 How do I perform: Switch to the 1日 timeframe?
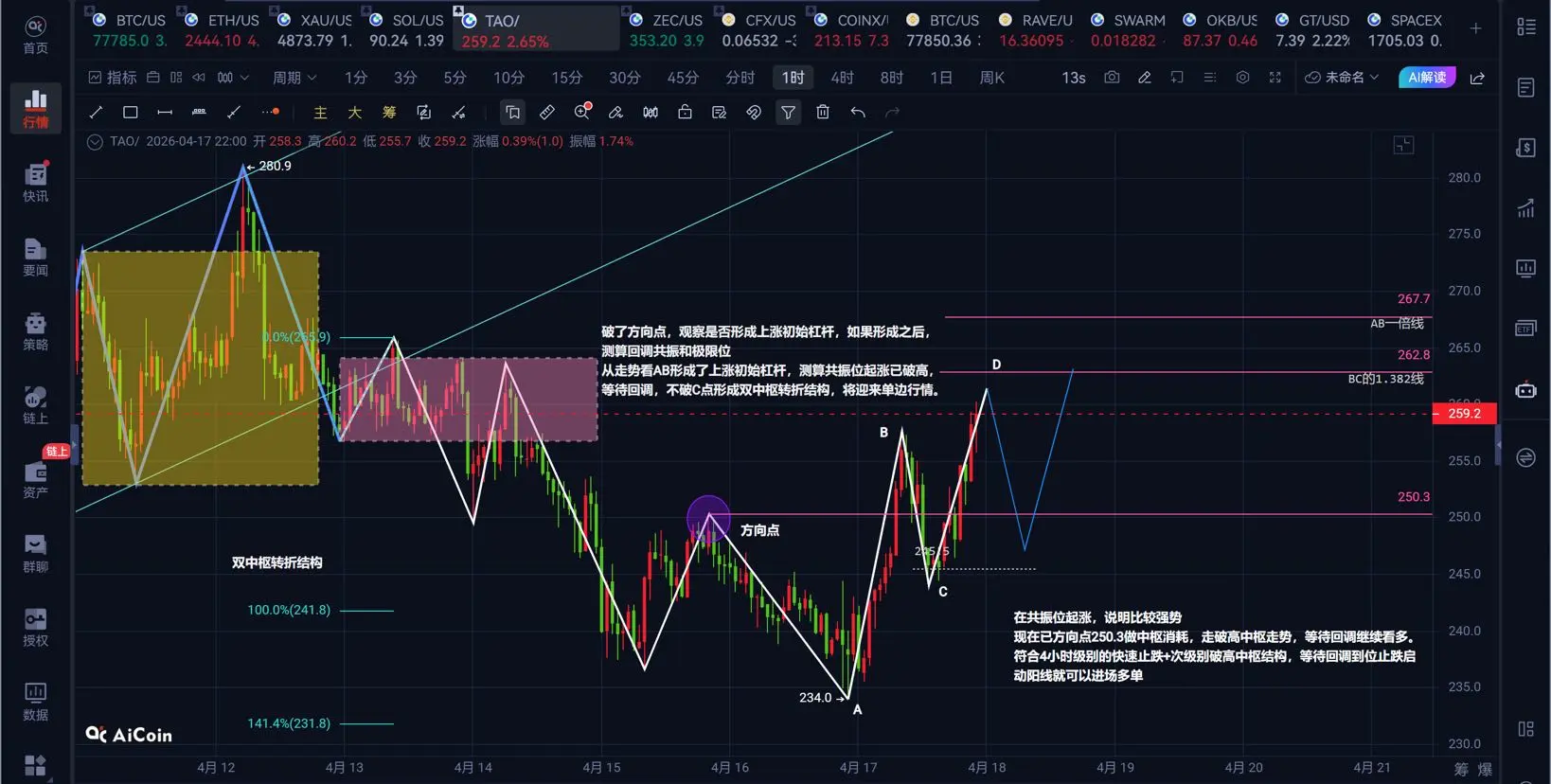(x=941, y=78)
